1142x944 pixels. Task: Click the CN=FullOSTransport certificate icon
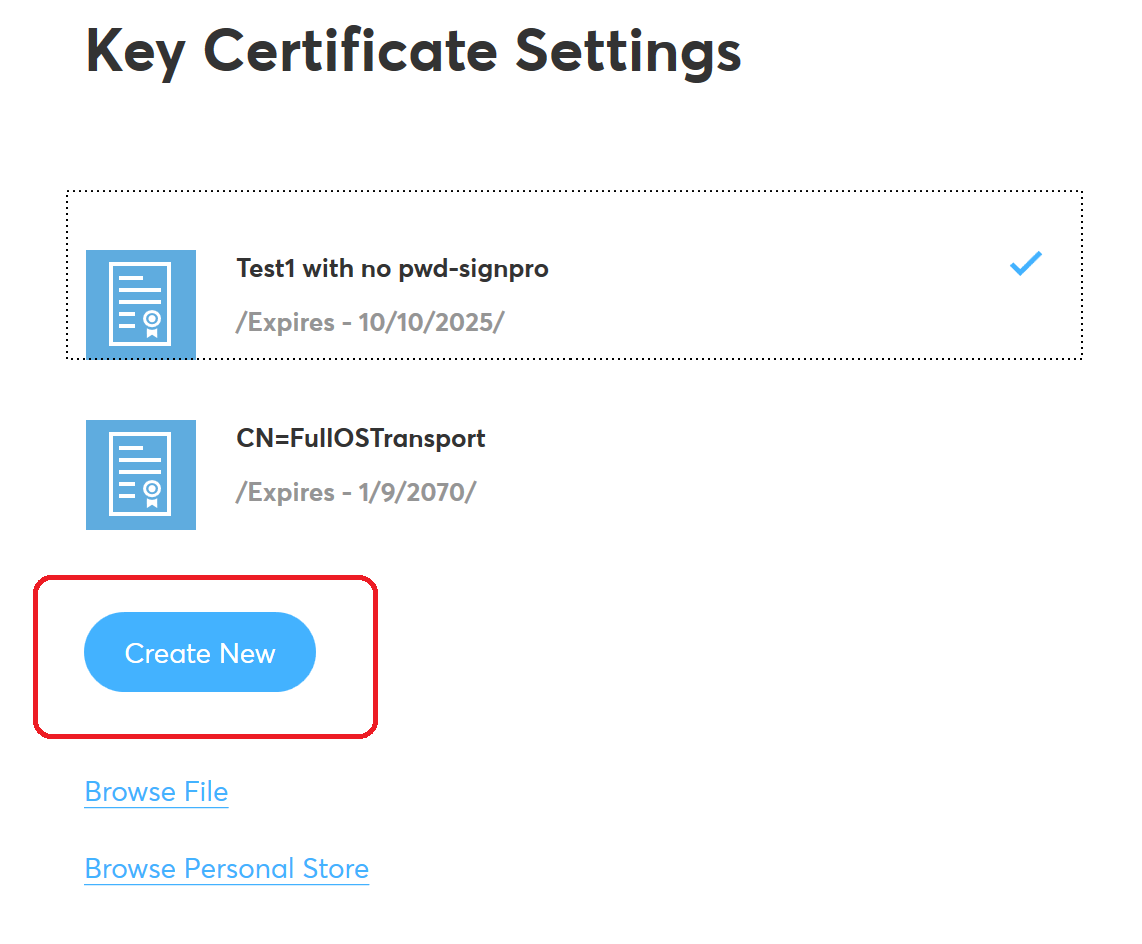click(x=140, y=474)
